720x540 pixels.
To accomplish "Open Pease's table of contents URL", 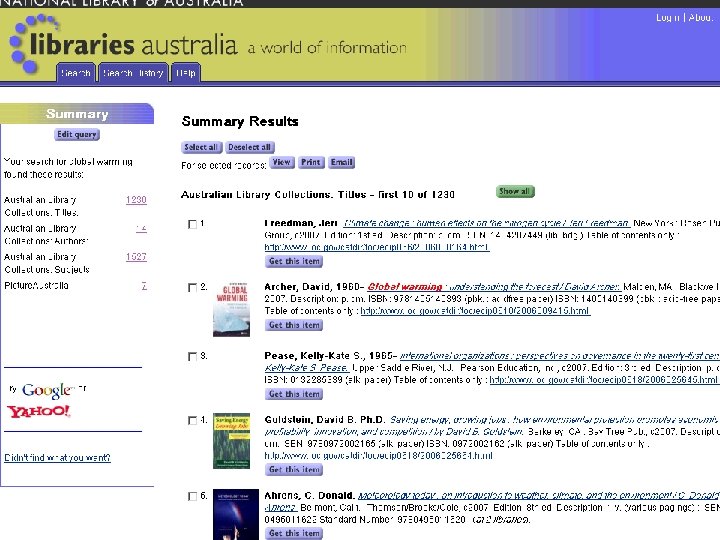I will (603, 380).
